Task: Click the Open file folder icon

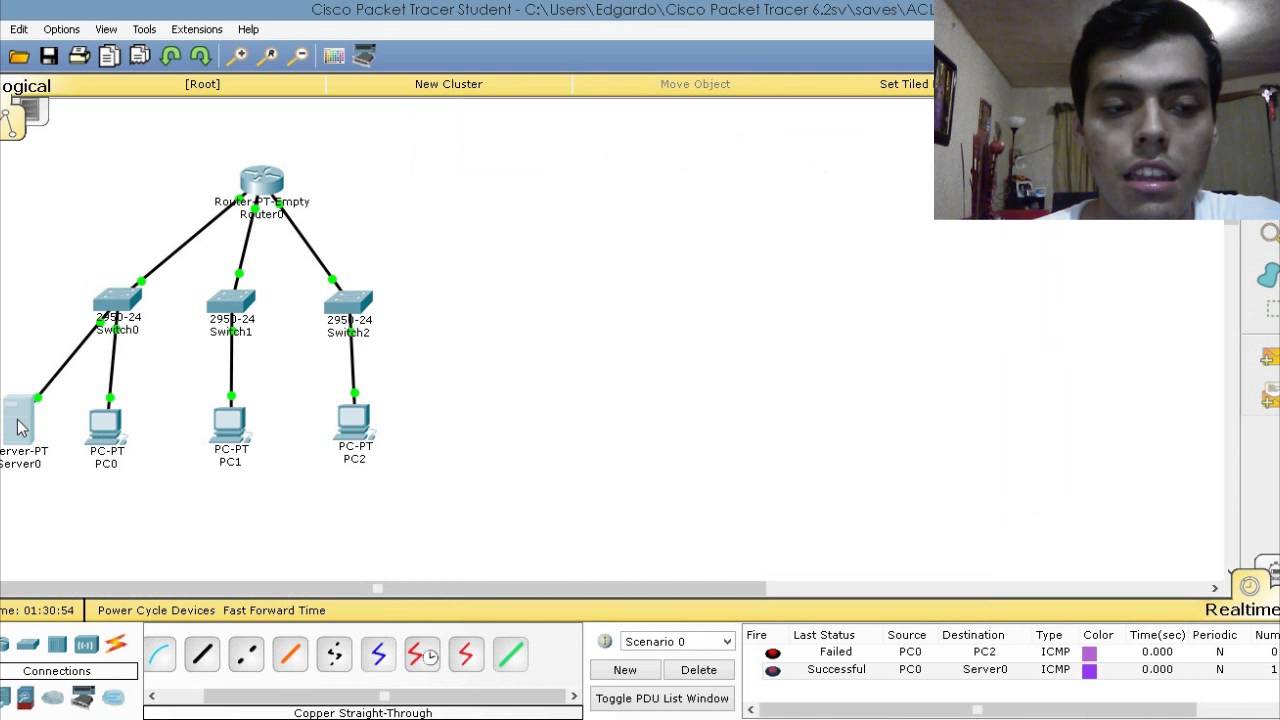Action: (x=19, y=57)
